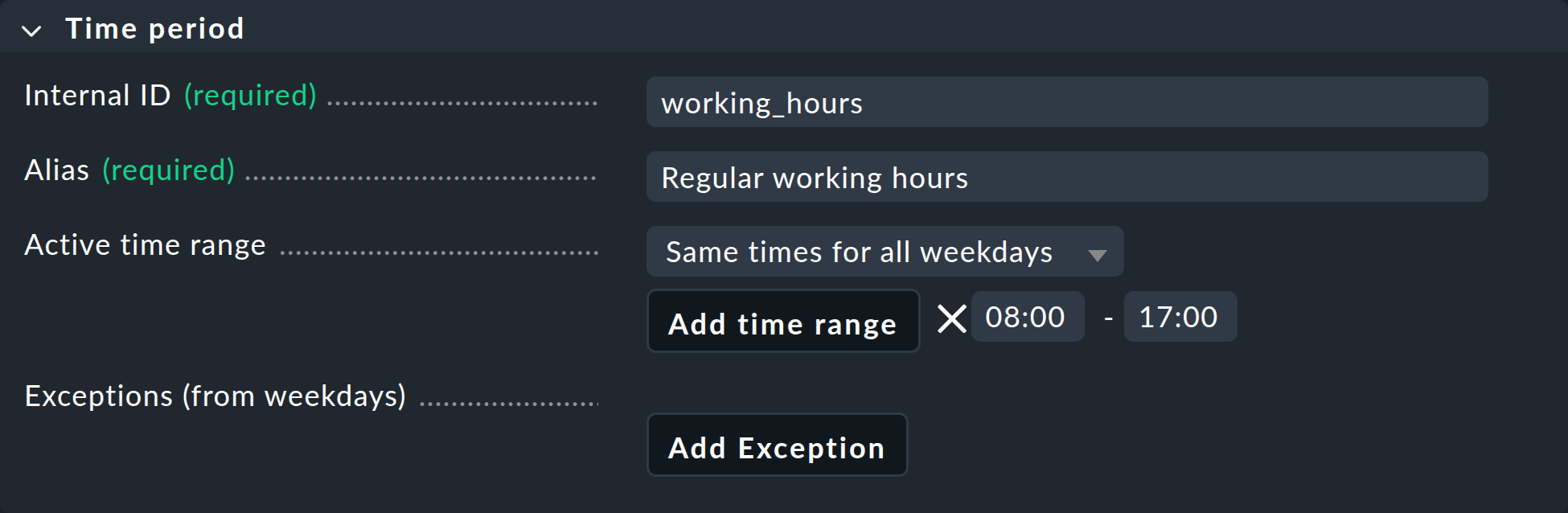Click the dash separator between the two times

pos(1108,319)
